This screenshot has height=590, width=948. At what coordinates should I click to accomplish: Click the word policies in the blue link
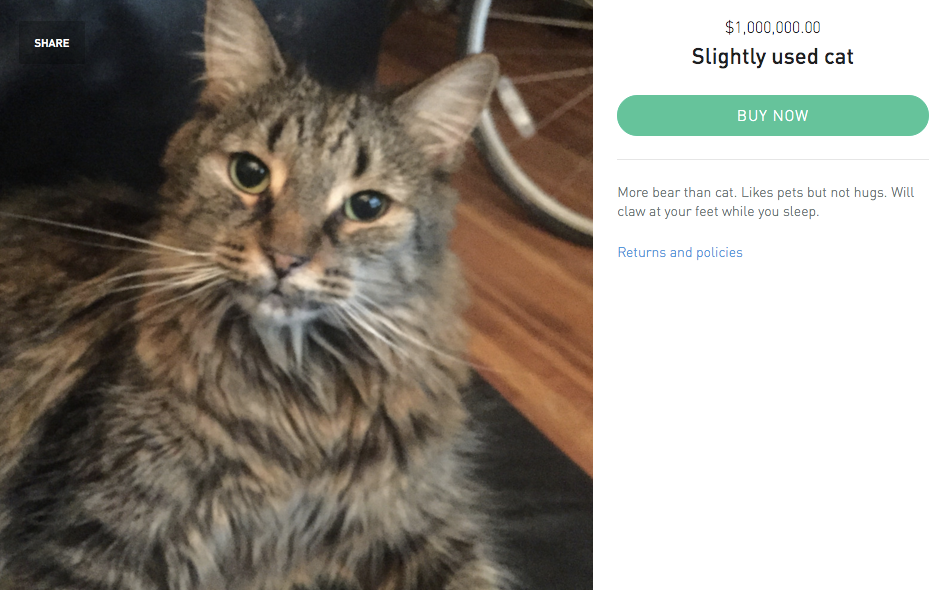coord(719,253)
